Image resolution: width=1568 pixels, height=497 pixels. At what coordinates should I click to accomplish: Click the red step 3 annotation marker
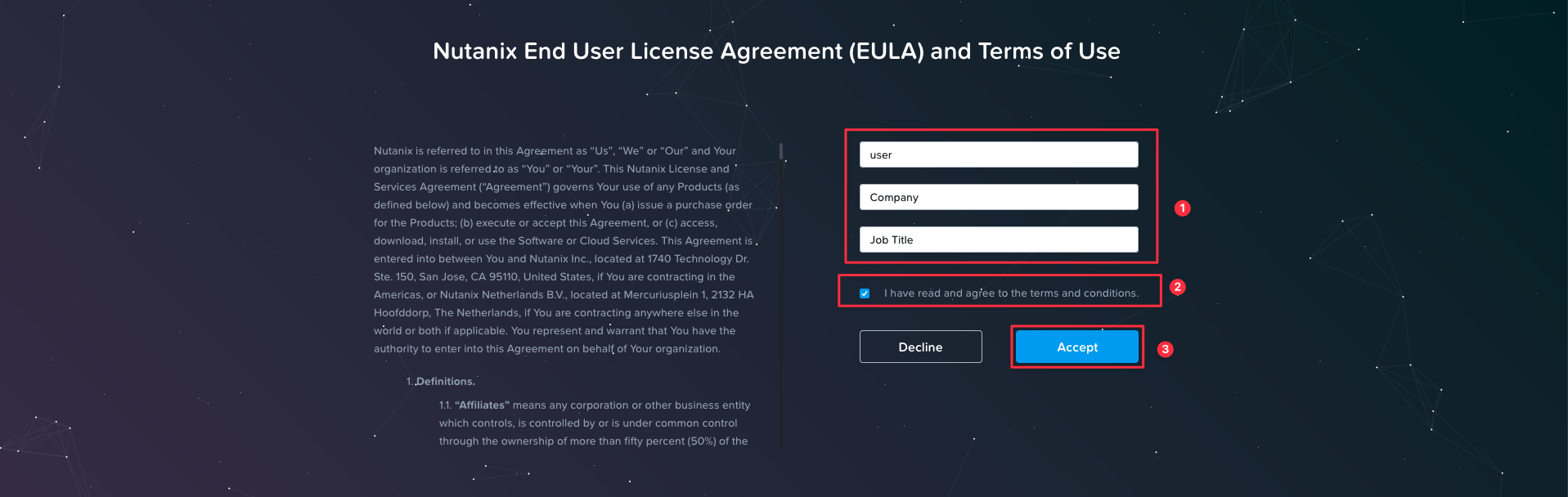(1165, 349)
